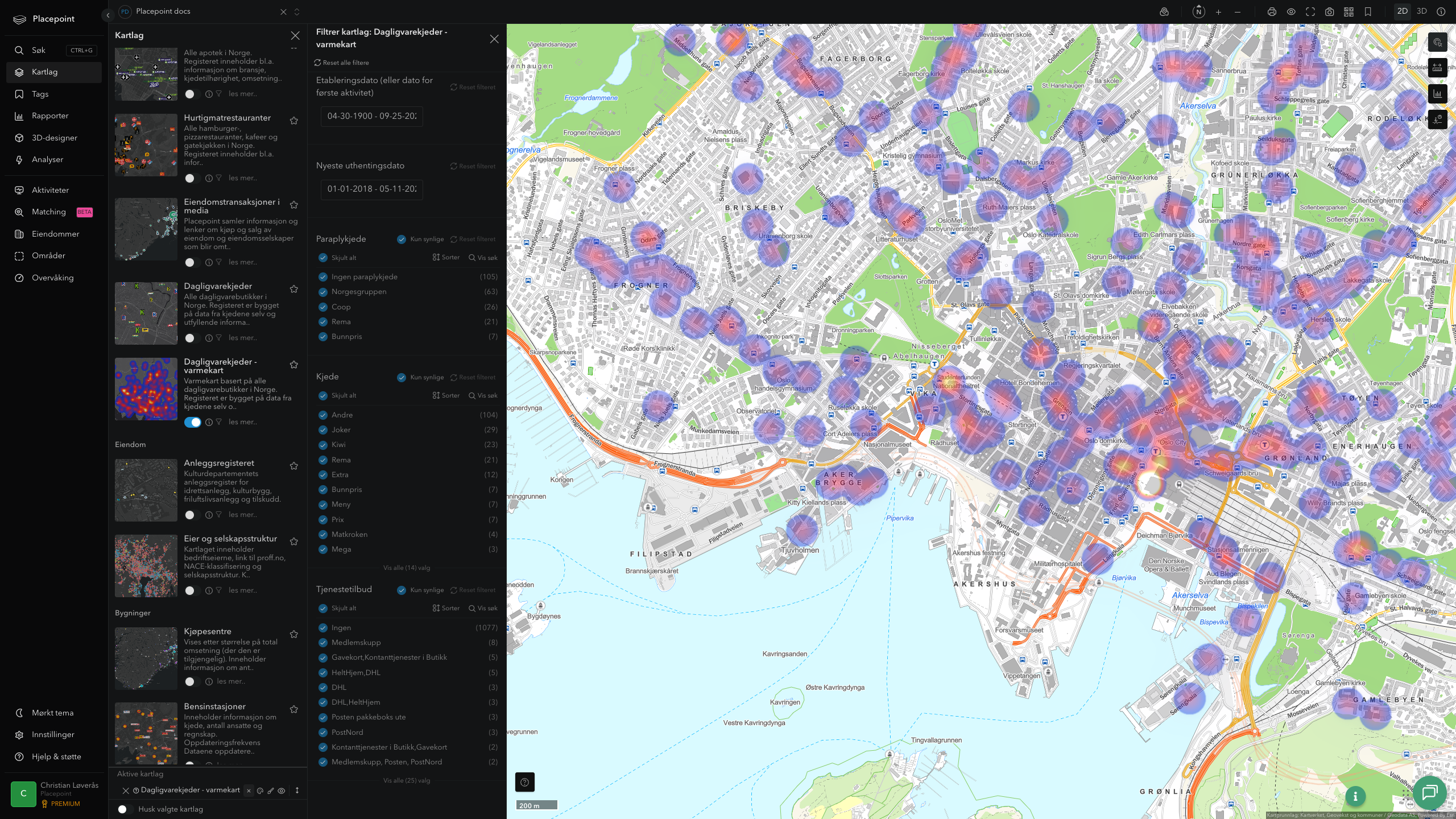Click the green info circle on the map
The width and height of the screenshot is (1456, 819).
1355,797
